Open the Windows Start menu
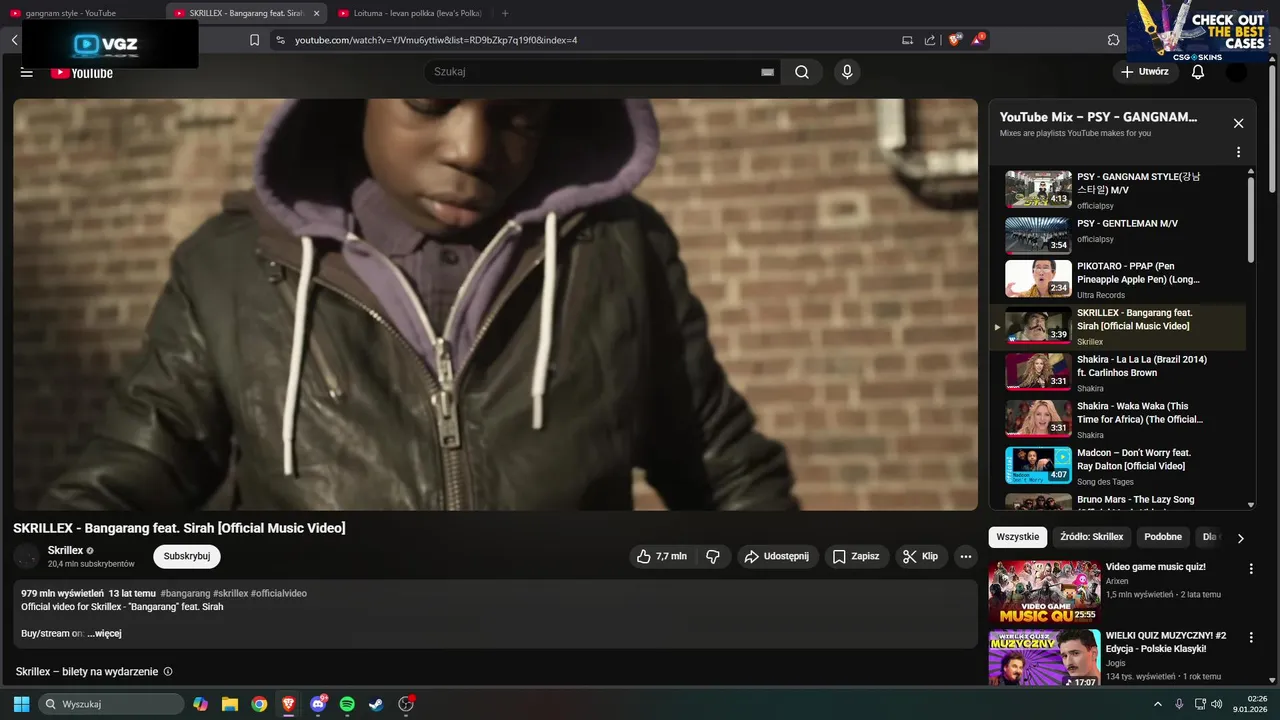Viewport: 1280px width, 720px height. (21, 704)
